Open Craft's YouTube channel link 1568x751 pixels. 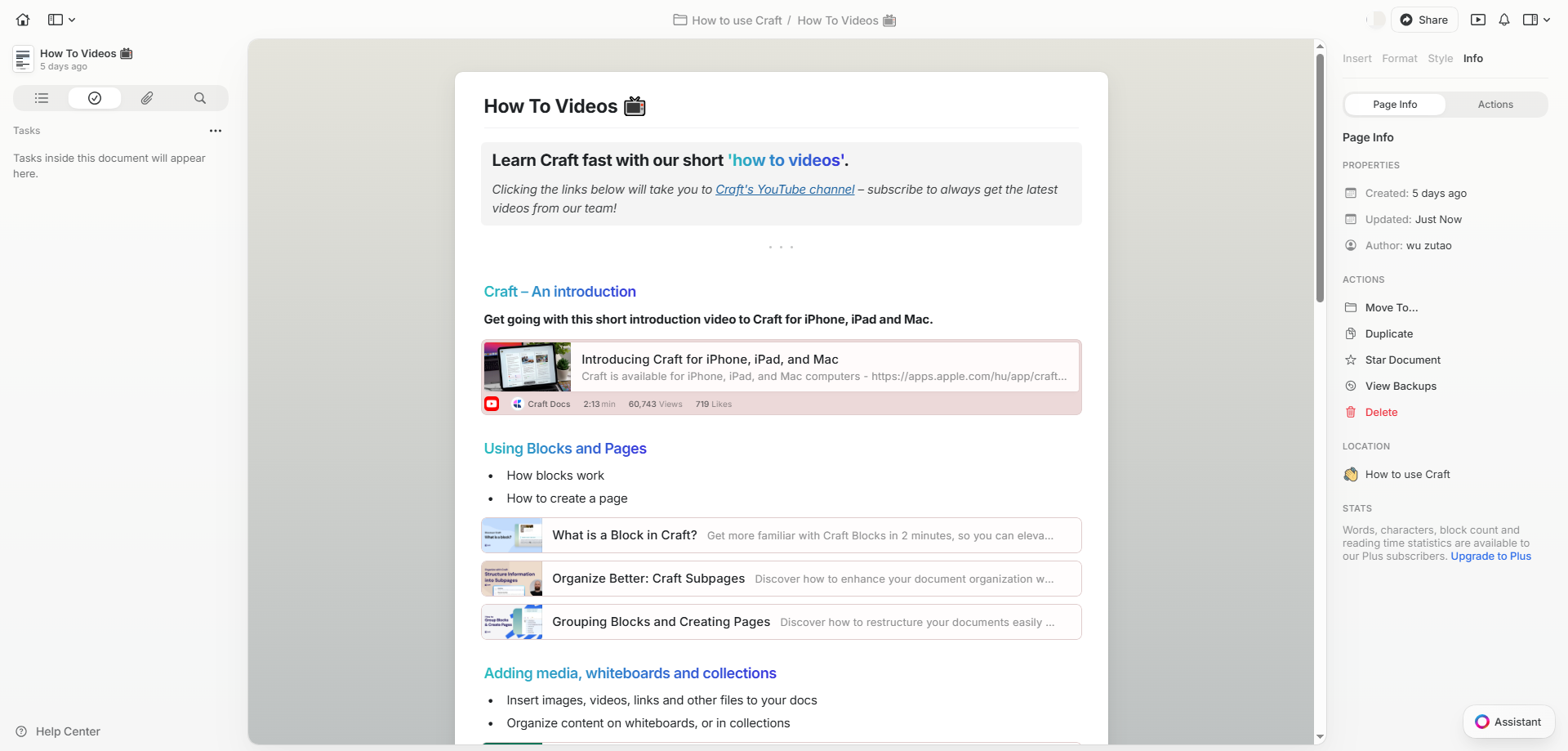coord(784,189)
